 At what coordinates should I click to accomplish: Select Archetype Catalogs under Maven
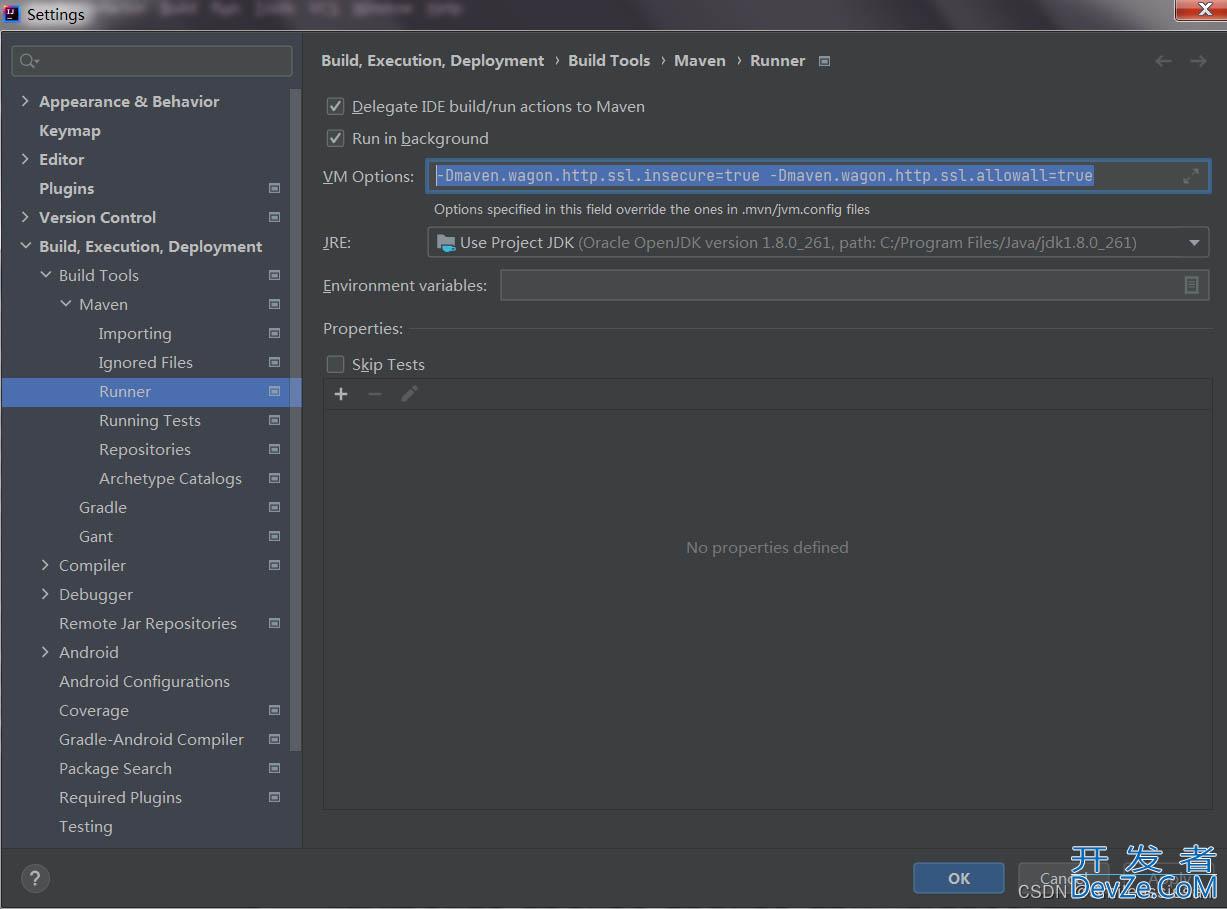(x=170, y=478)
